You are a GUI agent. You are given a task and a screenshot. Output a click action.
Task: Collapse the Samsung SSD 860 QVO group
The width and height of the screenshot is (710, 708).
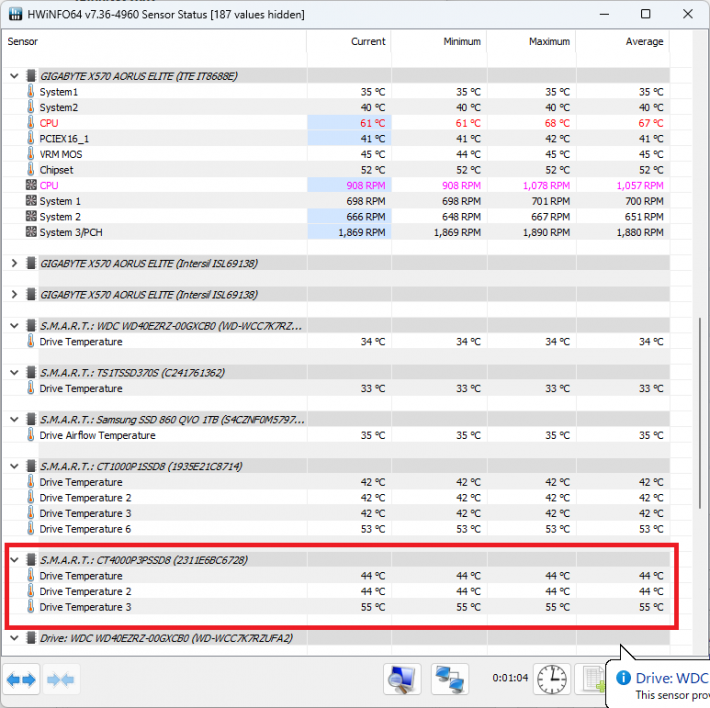coord(14,420)
